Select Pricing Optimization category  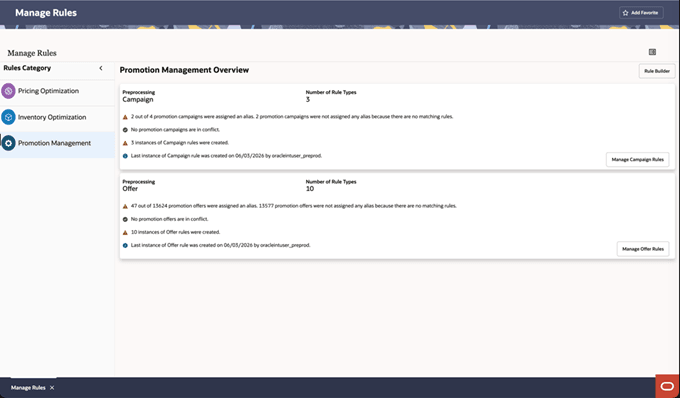pos(57,91)
